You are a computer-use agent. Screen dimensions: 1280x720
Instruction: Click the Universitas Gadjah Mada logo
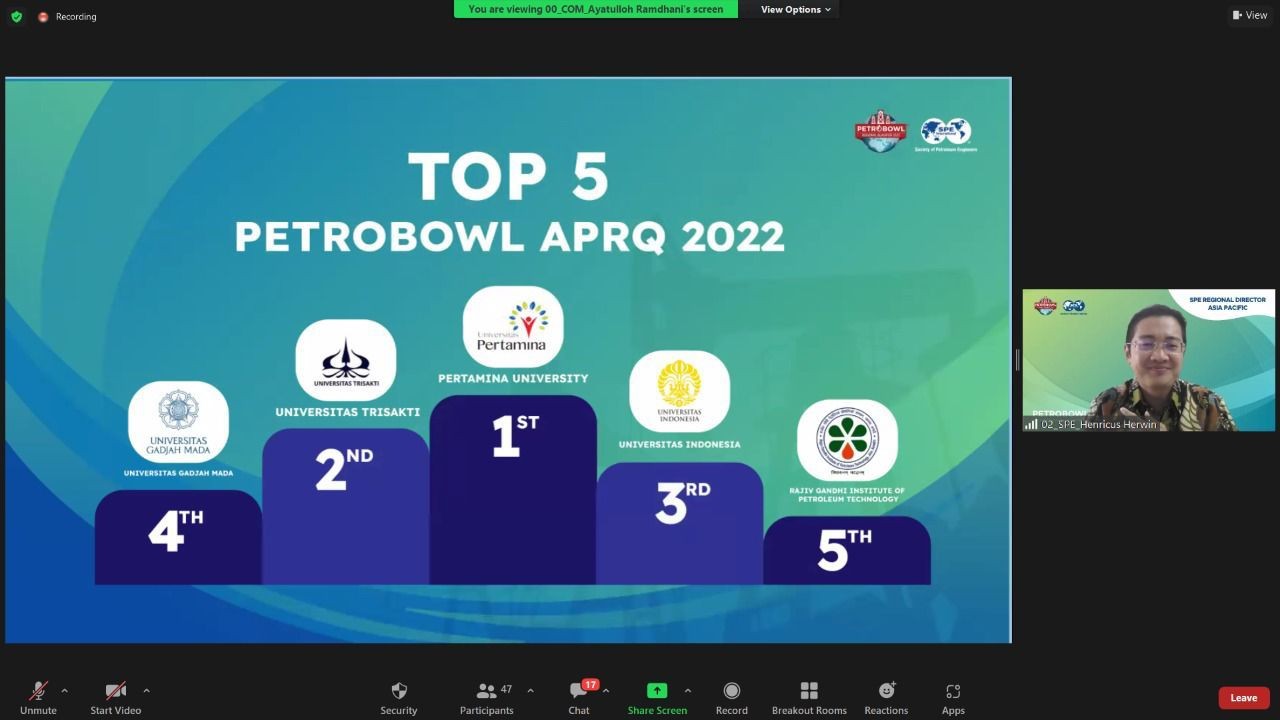[178, 421]
